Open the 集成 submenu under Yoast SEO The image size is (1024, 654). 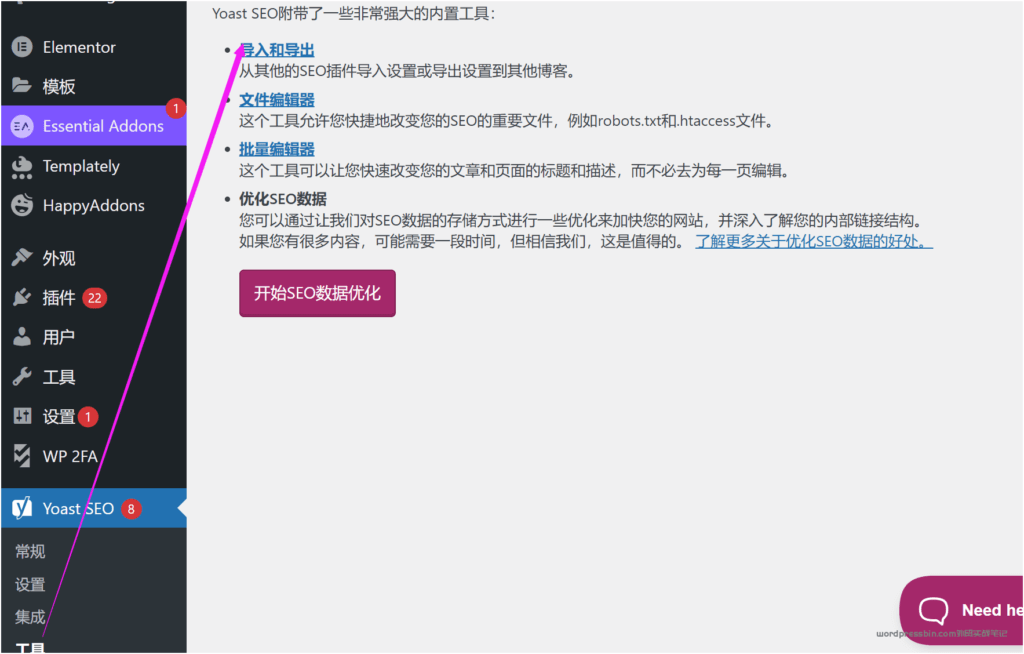point(30,617)
